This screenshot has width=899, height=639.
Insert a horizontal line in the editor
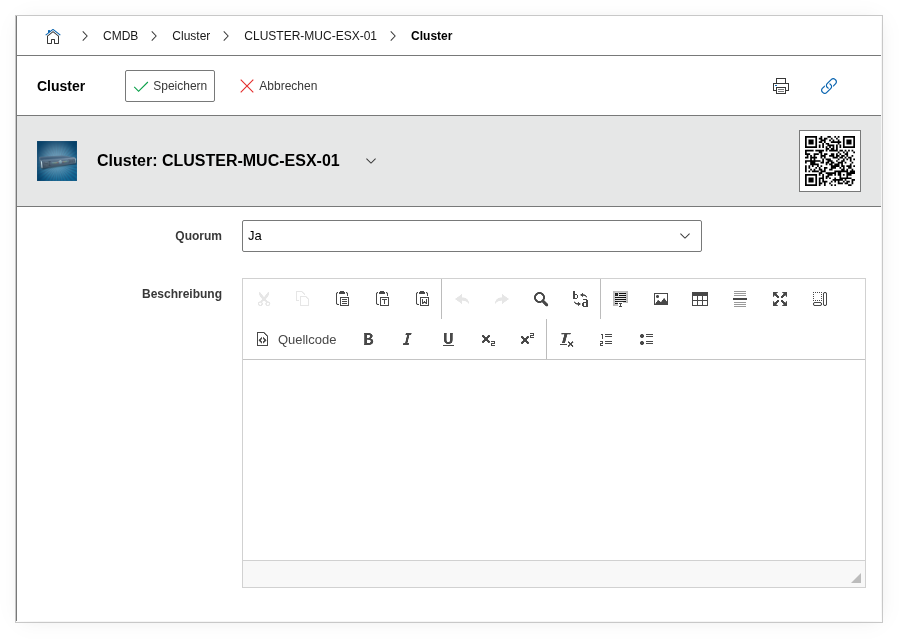739,298
